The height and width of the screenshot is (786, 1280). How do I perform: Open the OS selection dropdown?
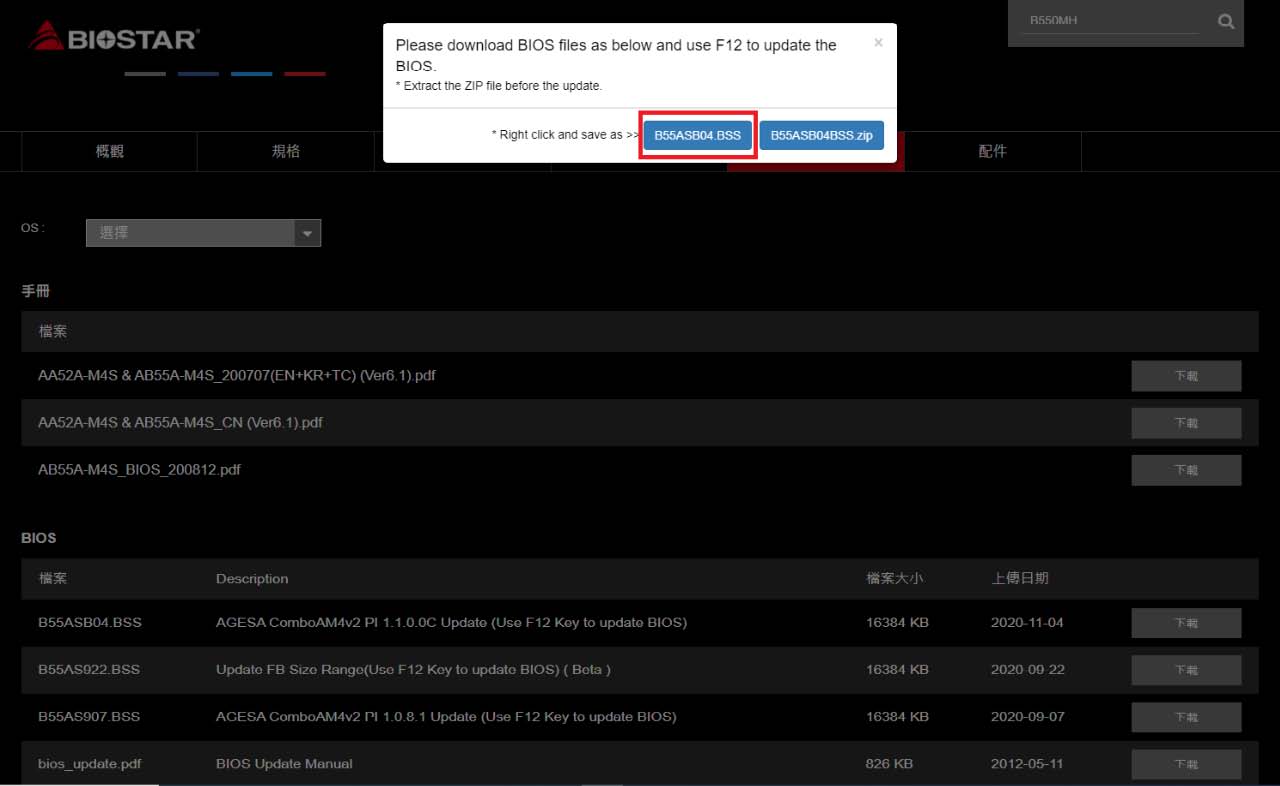tap(190, 233)
